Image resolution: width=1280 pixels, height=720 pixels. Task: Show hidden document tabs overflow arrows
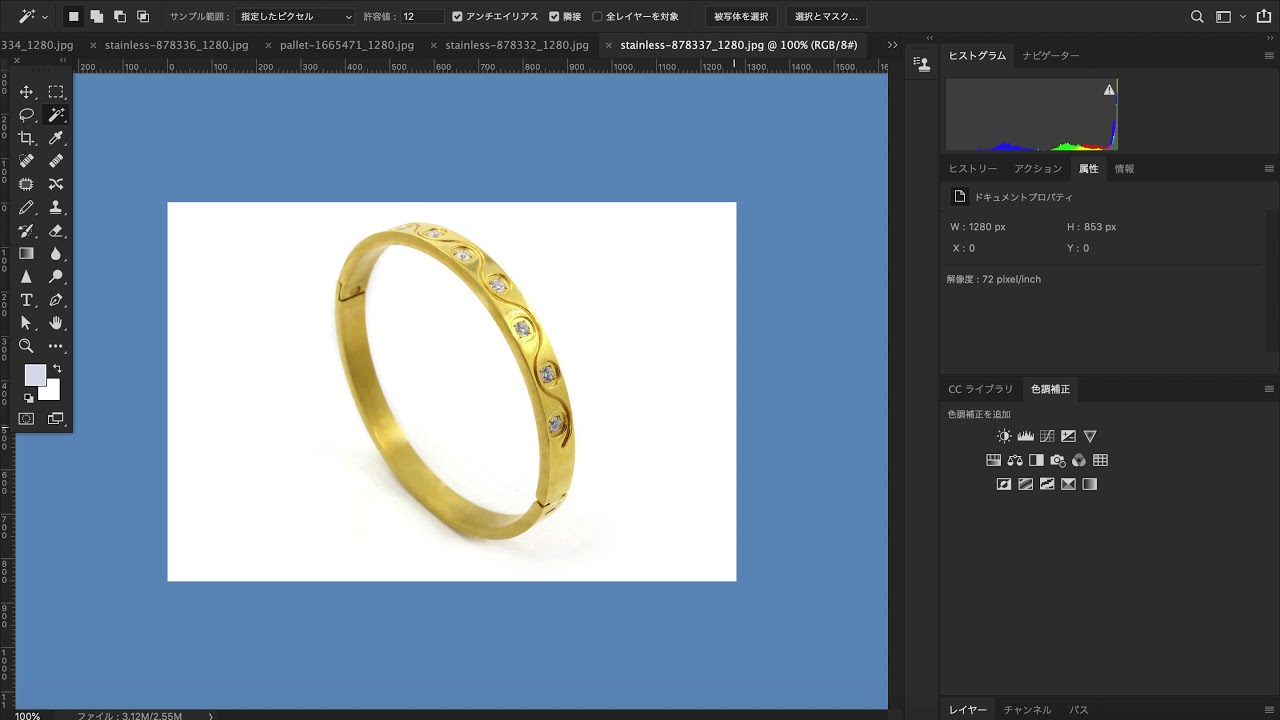tap(892, 45)
